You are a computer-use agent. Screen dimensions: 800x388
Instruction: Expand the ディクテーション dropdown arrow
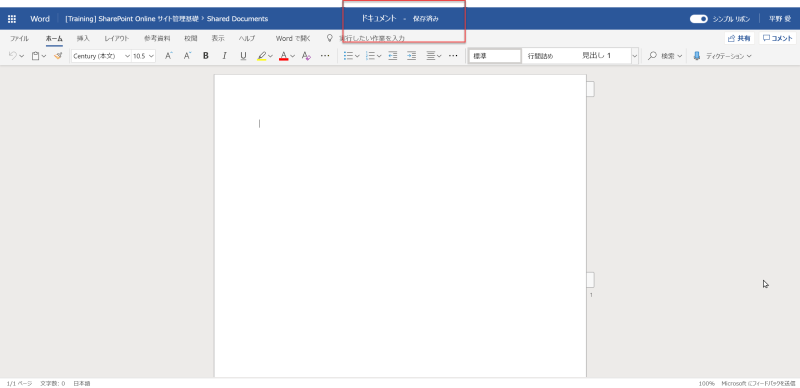749,56
